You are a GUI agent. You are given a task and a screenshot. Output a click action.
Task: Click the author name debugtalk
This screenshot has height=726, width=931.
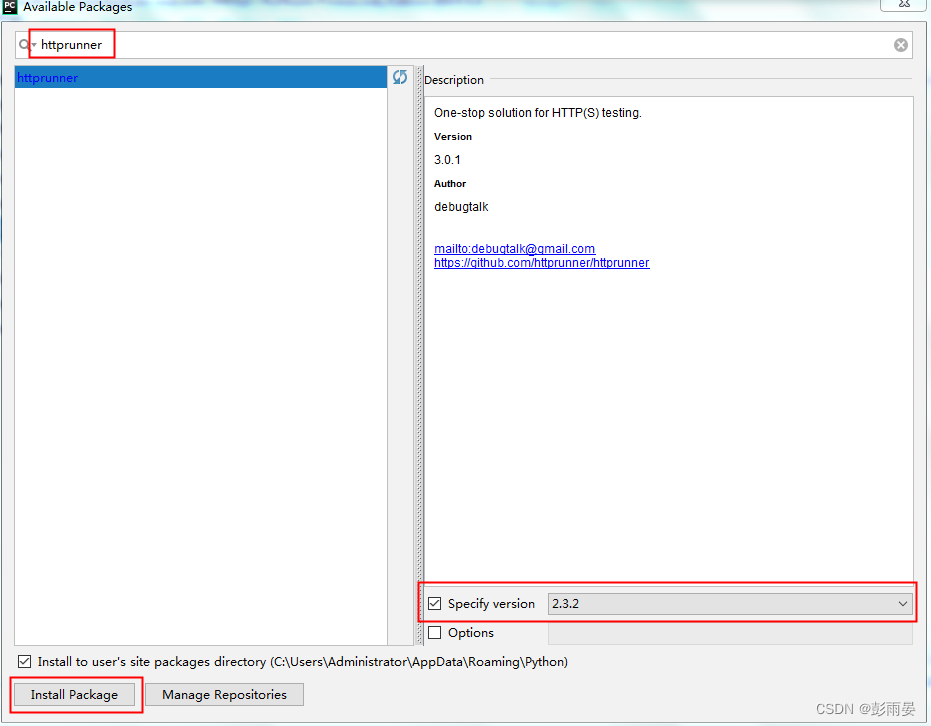pos(461,207)
